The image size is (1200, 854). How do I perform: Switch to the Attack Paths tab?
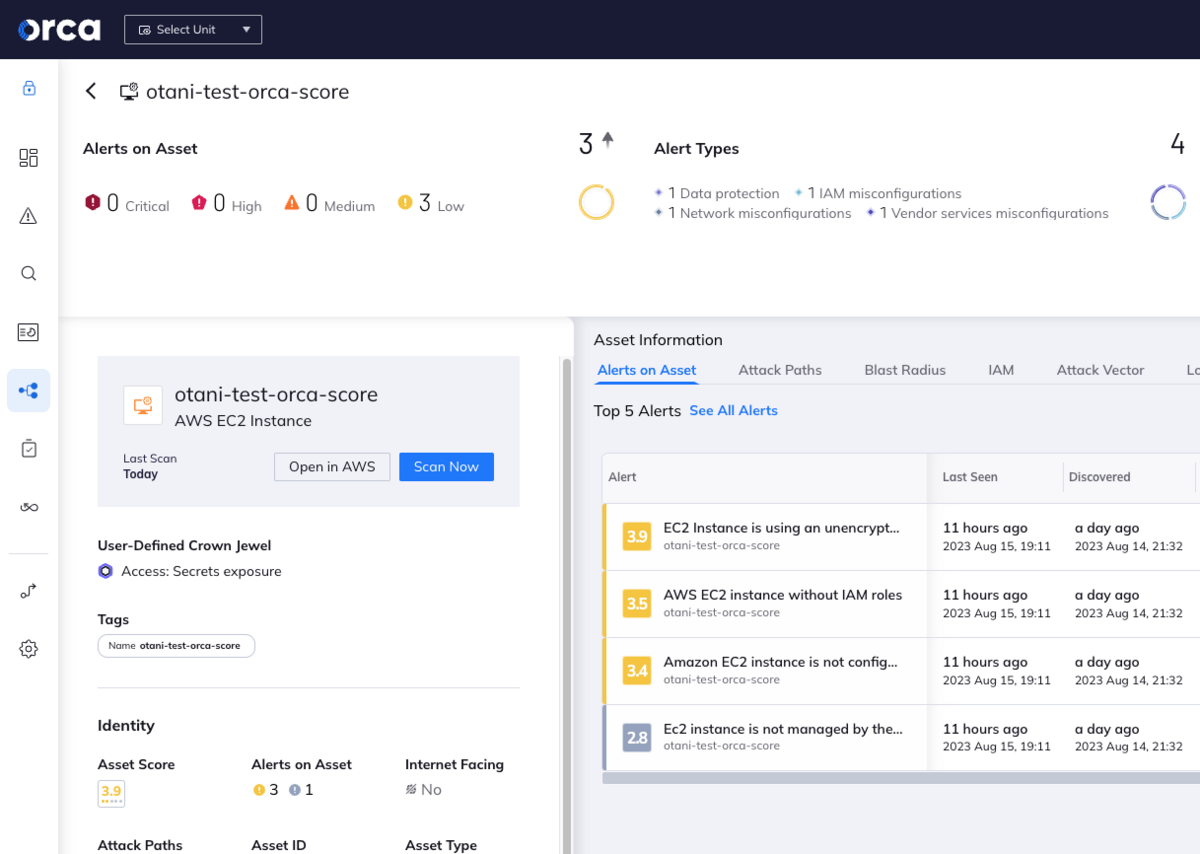point(780,370)
